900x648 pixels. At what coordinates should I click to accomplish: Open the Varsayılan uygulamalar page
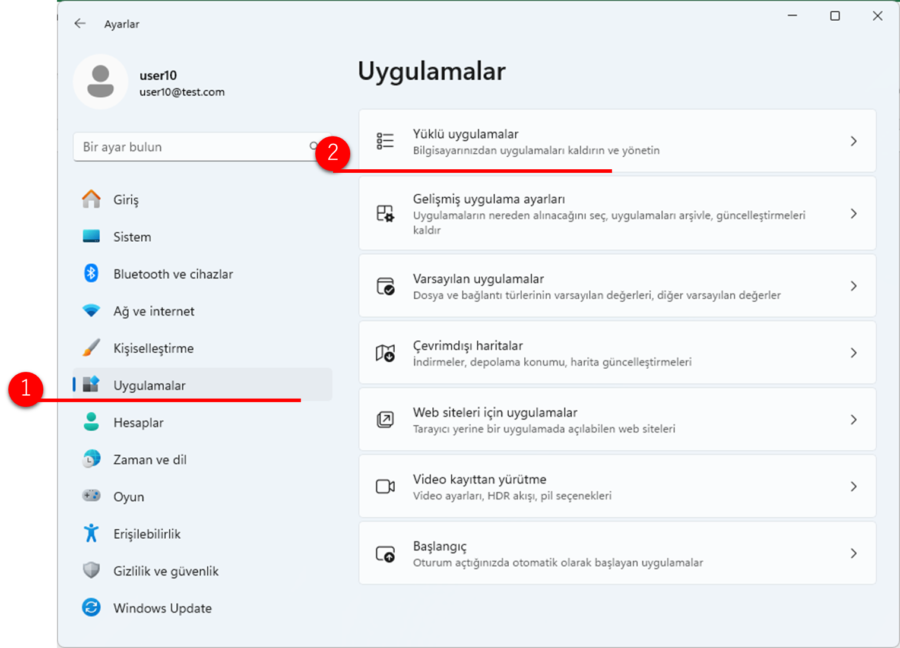(x=618, y=286)
